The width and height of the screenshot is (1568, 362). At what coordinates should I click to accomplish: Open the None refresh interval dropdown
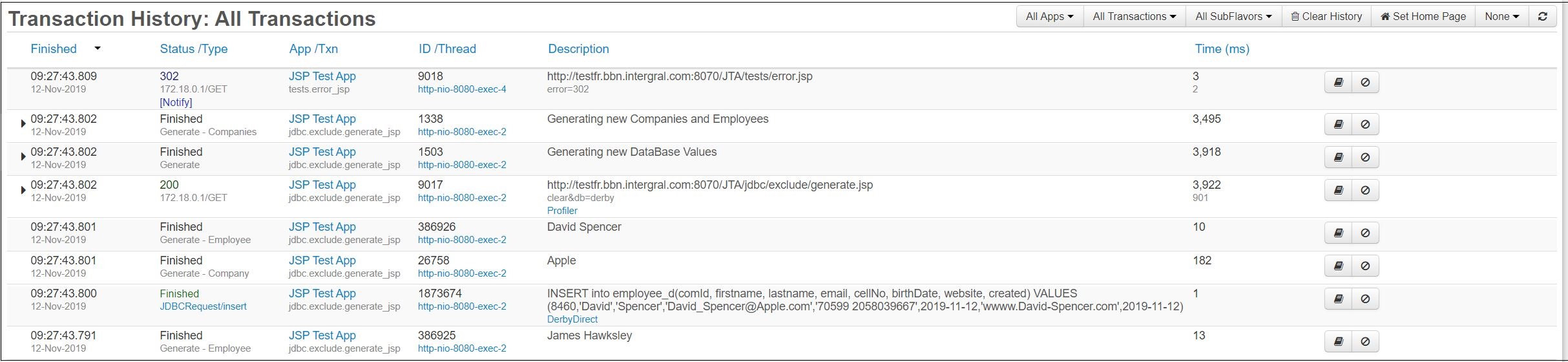(x=1501, y=17)
